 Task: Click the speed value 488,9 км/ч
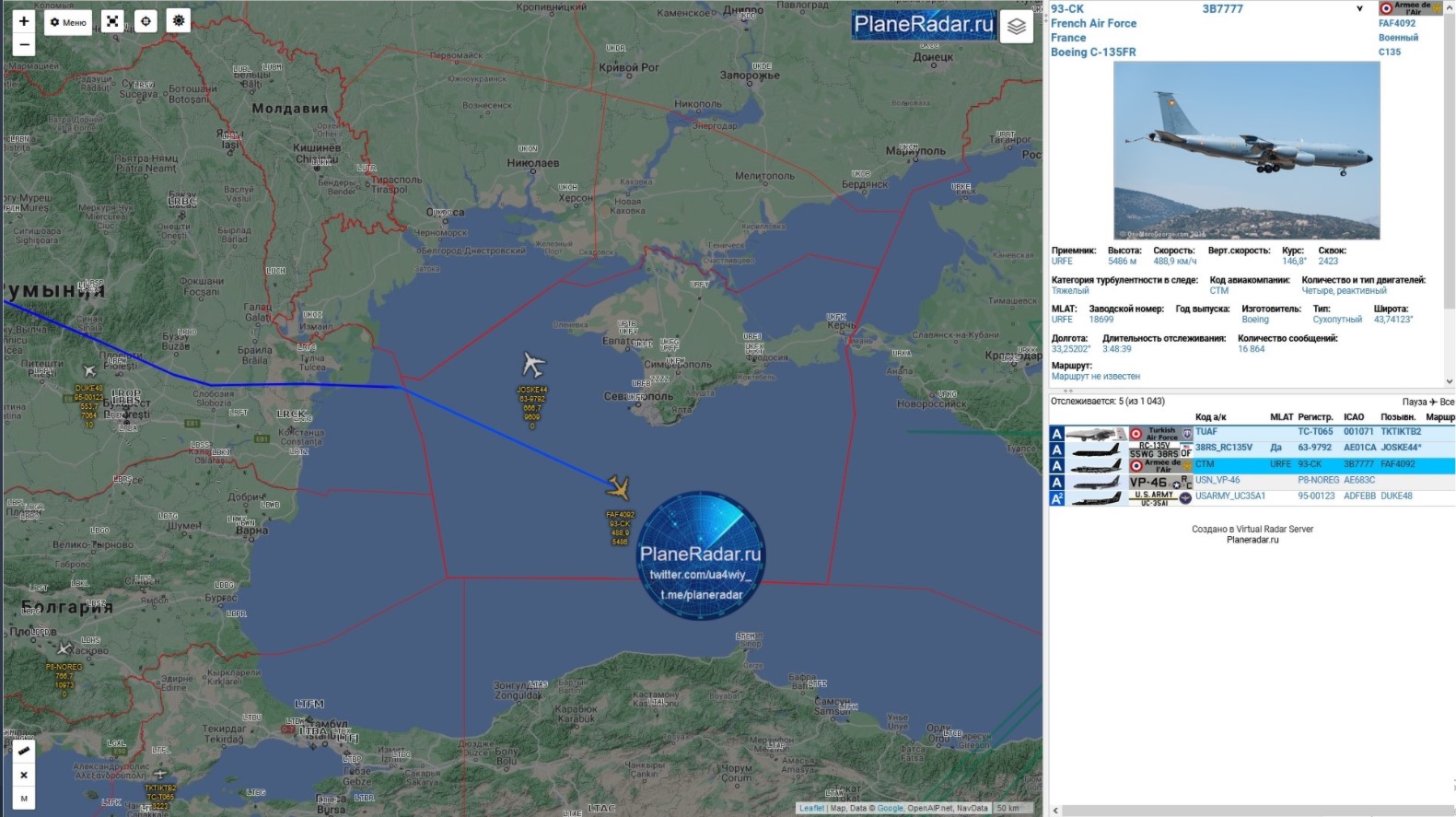click(1175, 262)
